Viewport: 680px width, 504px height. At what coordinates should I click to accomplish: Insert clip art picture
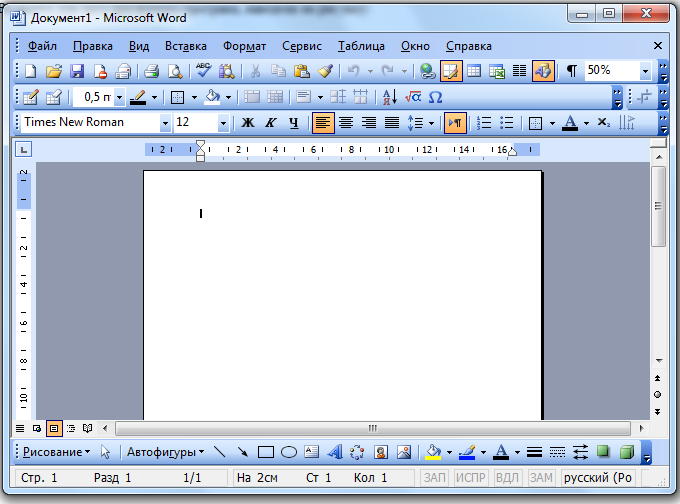coord(381,452)
